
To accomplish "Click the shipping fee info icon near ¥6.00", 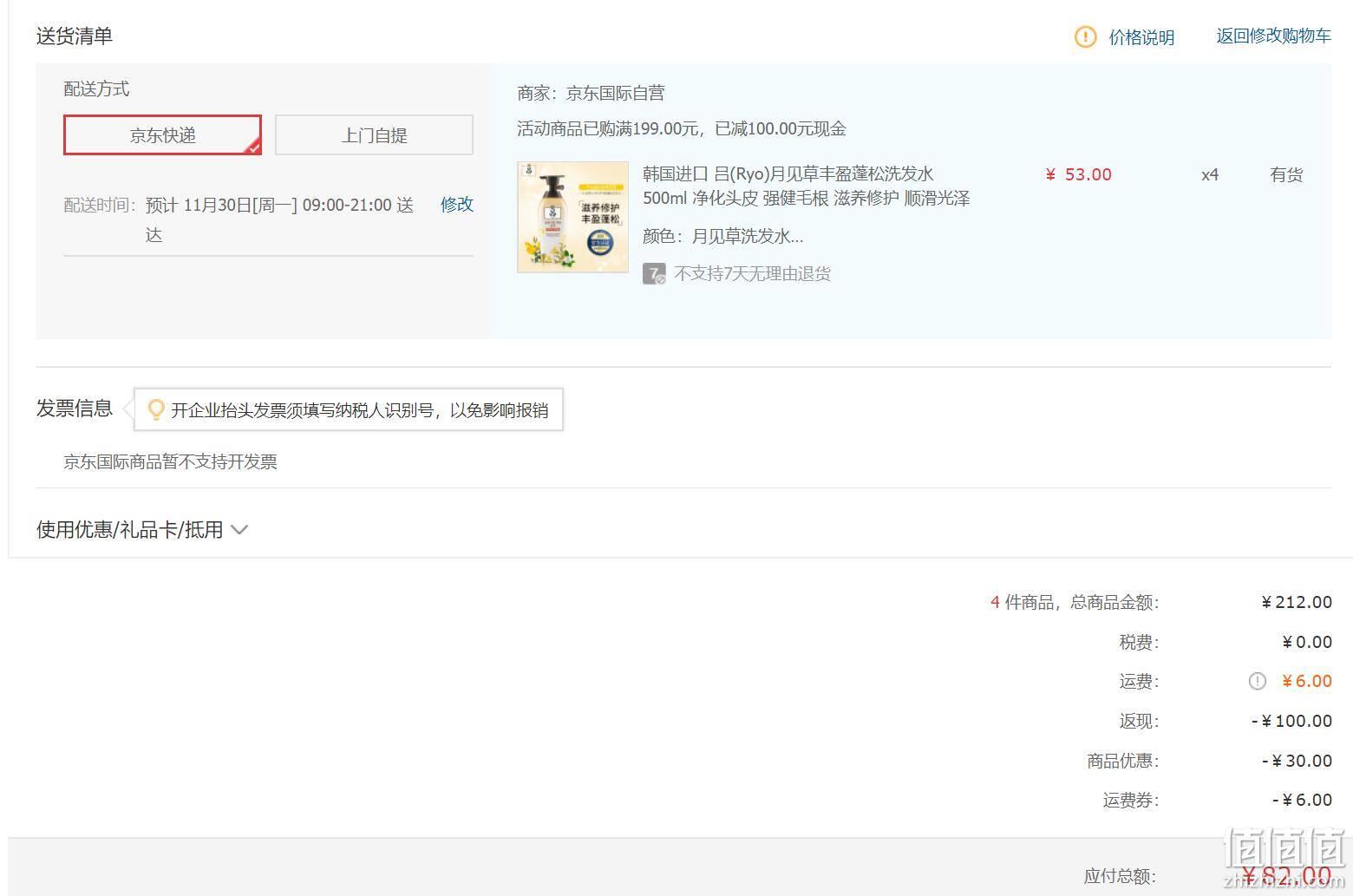I will 1257,682.
